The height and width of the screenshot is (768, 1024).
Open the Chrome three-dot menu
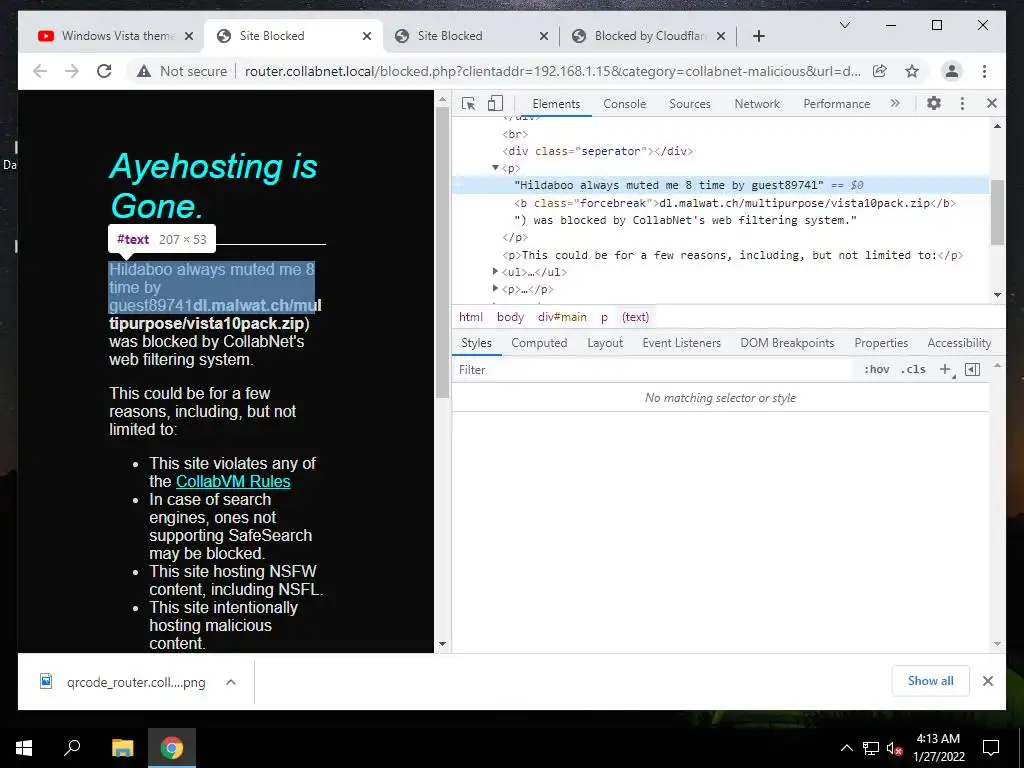[x=984, y=71]
